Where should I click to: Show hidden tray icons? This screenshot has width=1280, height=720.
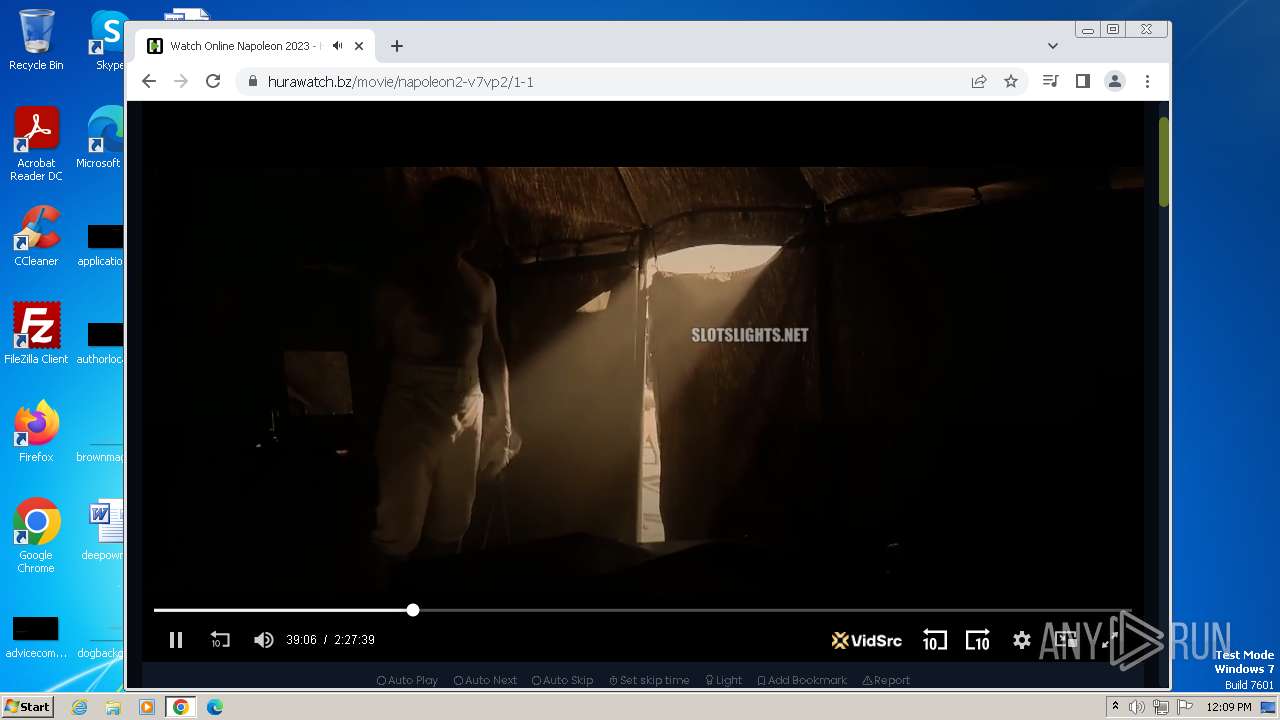pyautogui.click(x=1115, y=706)
